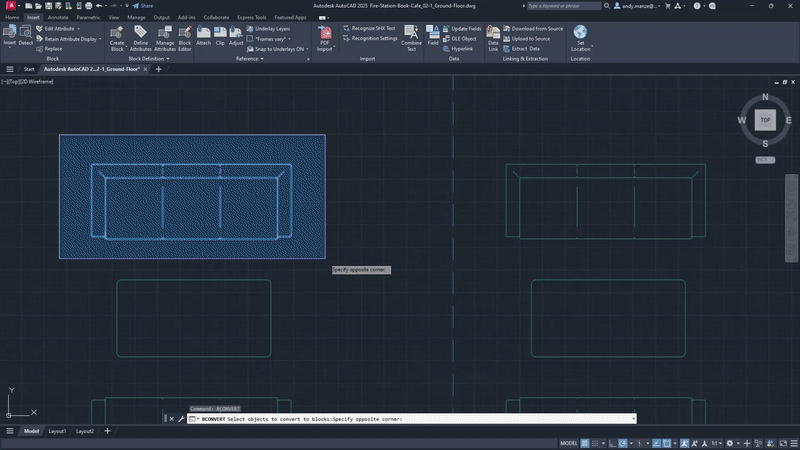
Task: Toggle polar tracking
Action: pos(622,443)
